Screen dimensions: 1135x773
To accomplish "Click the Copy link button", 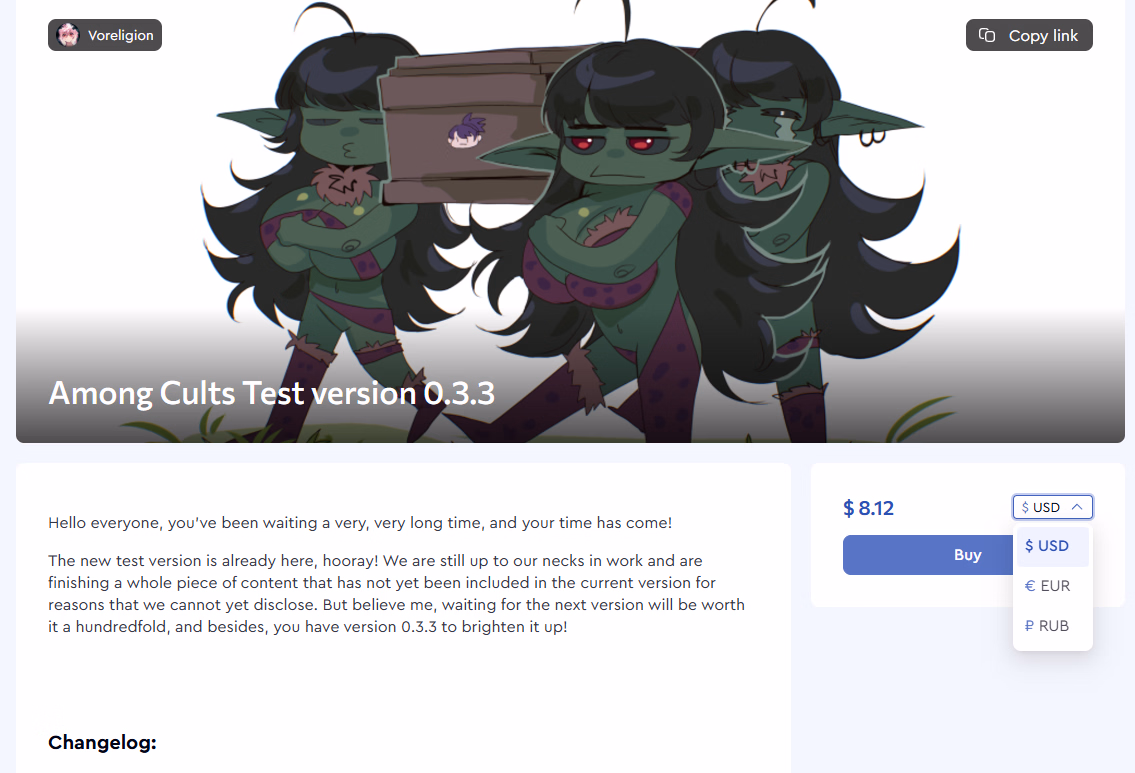I will tap(1029, 35).
